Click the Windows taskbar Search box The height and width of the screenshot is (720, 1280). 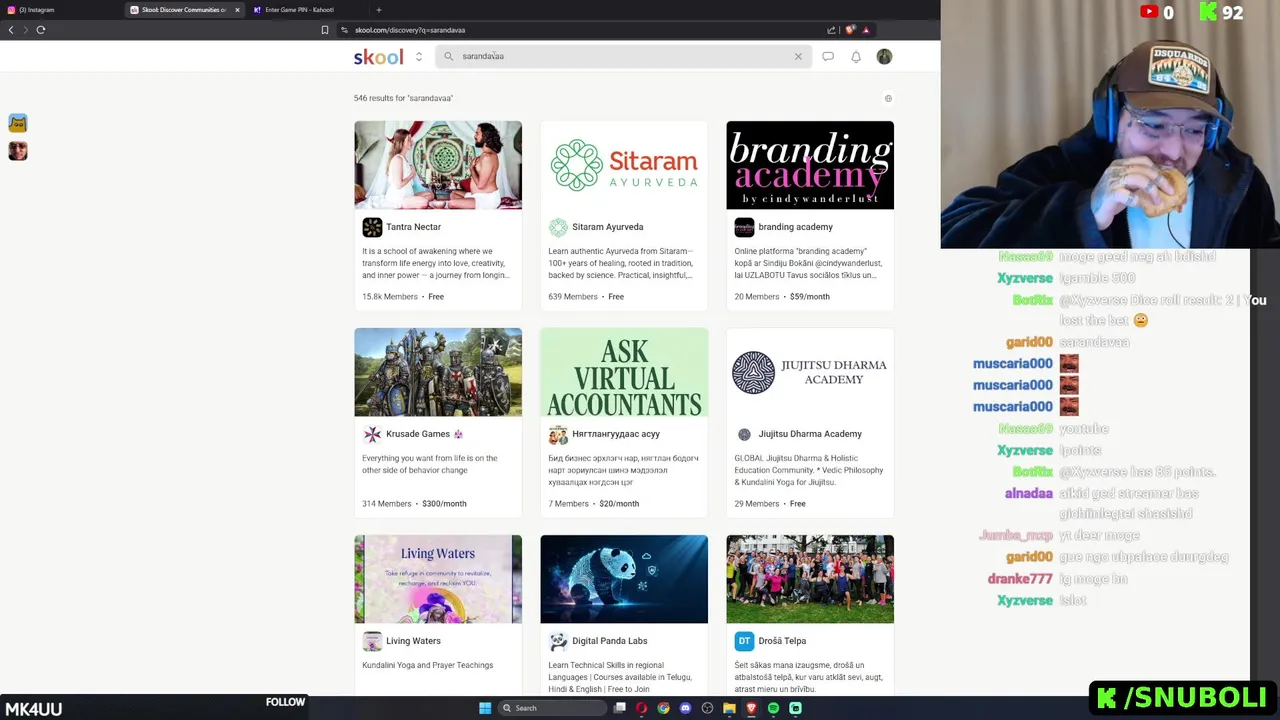pos(552,708)
